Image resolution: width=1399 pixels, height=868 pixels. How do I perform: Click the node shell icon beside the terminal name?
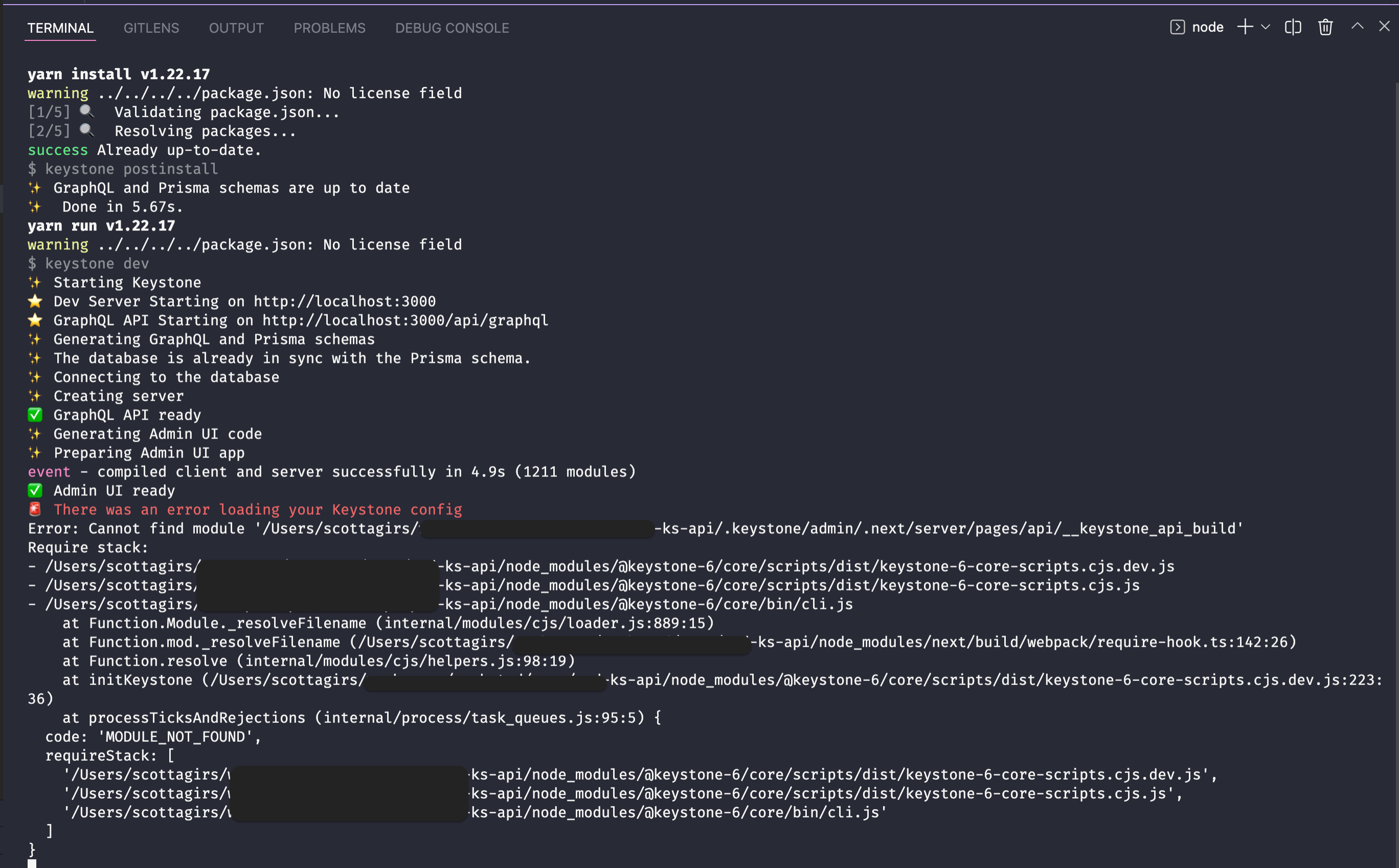(1178, 27)
